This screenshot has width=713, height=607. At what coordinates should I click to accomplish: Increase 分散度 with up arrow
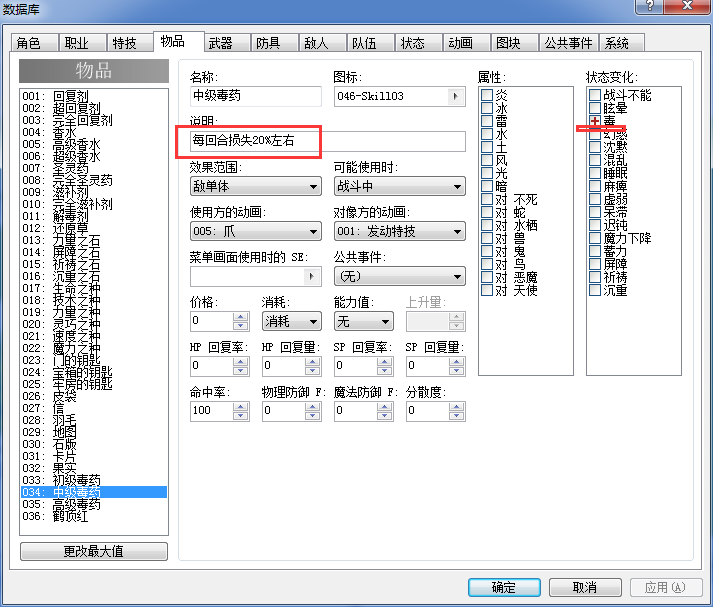[457, 407]
